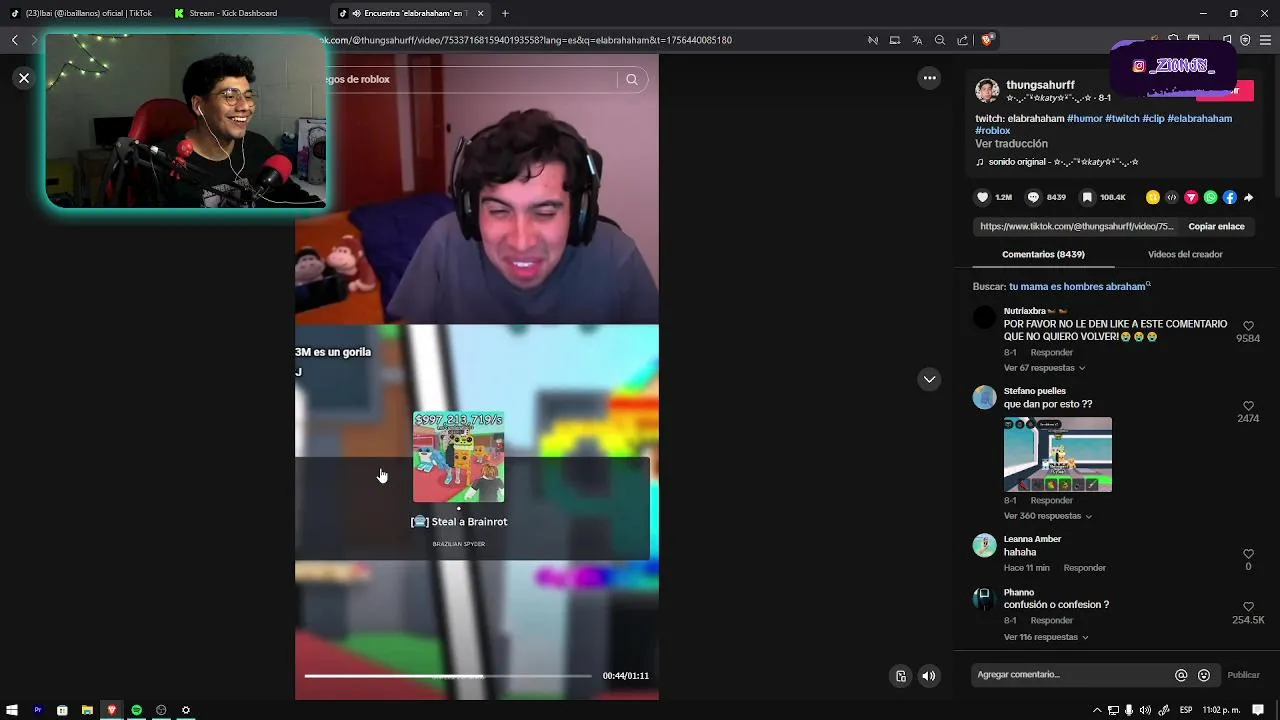
Task: Like Nutriaxbra's comment
Action: [1248, 326]
